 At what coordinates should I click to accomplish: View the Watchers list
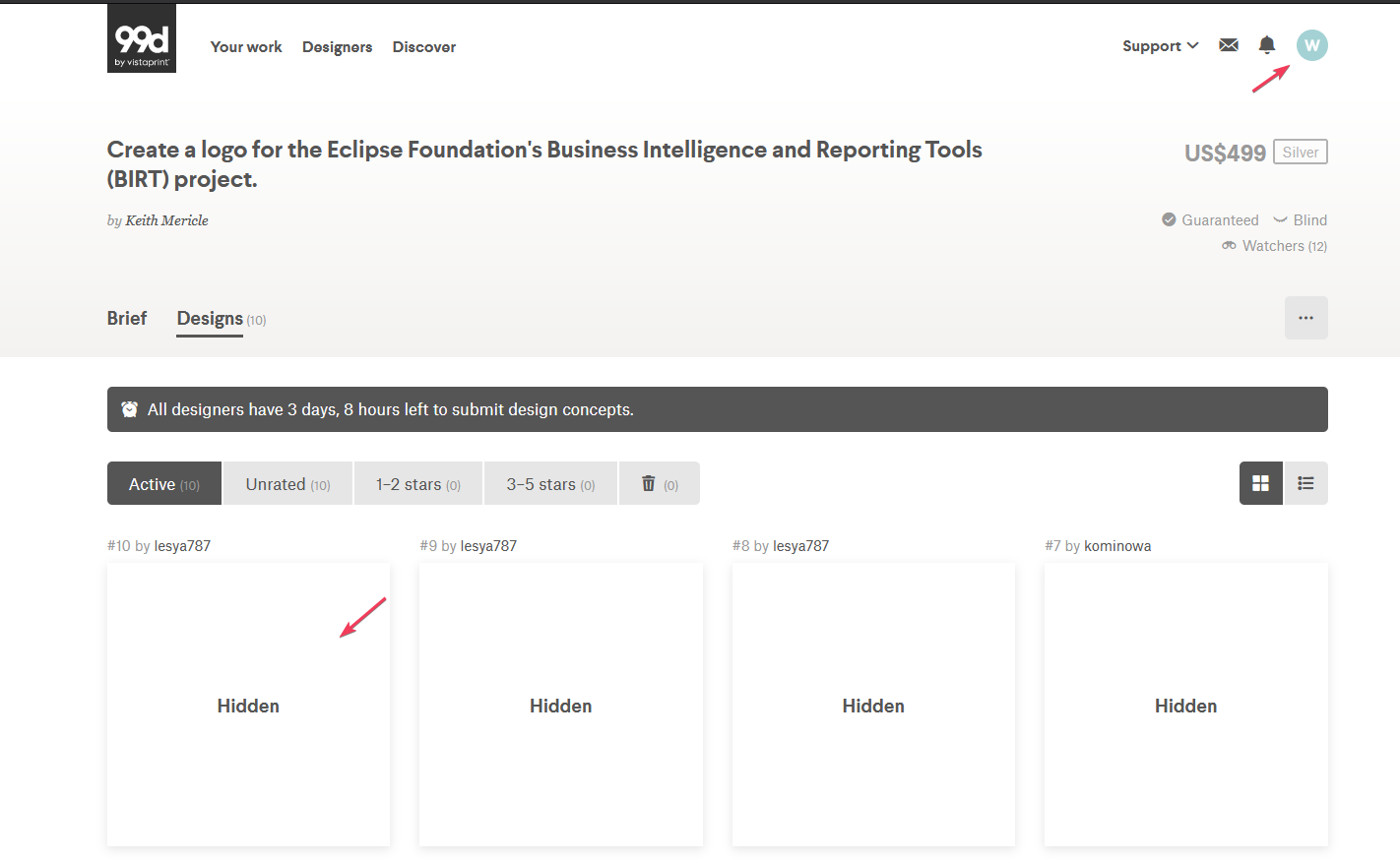point(1275,246)
